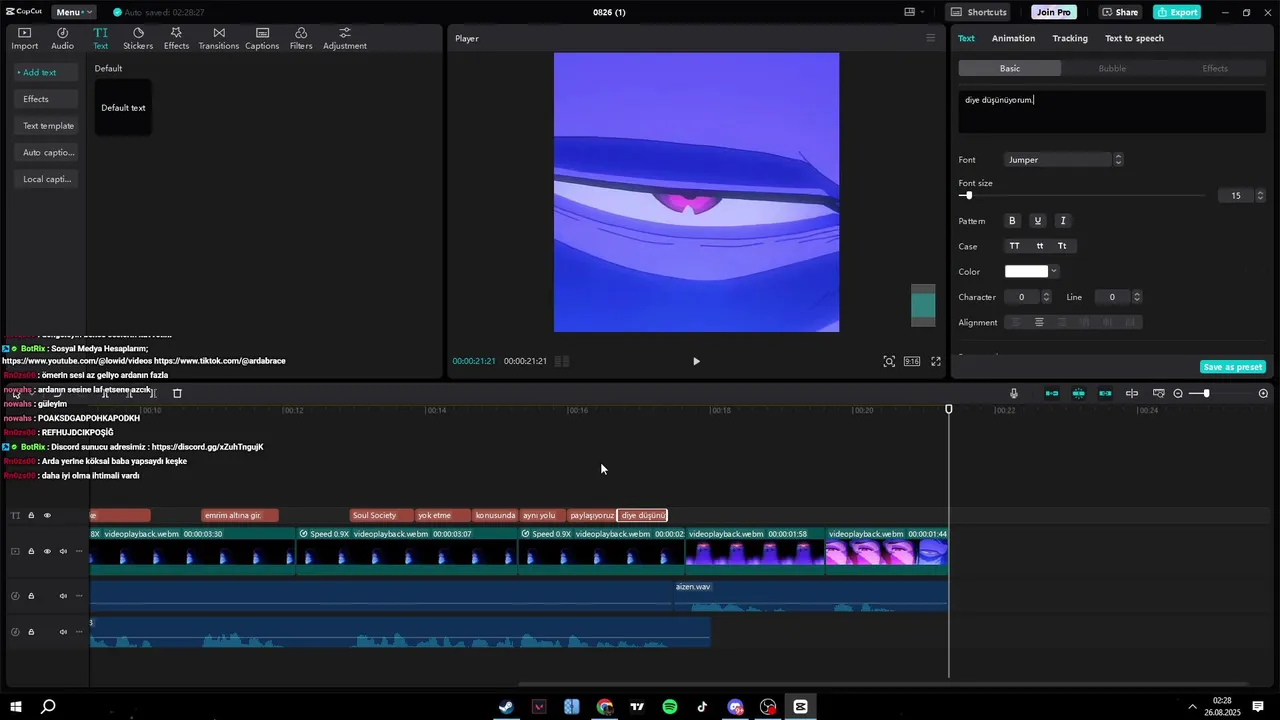Click the Join Pro button
Viewport: 1280px width, 720px height.
pyautogui.click(x=1053, y=12)
